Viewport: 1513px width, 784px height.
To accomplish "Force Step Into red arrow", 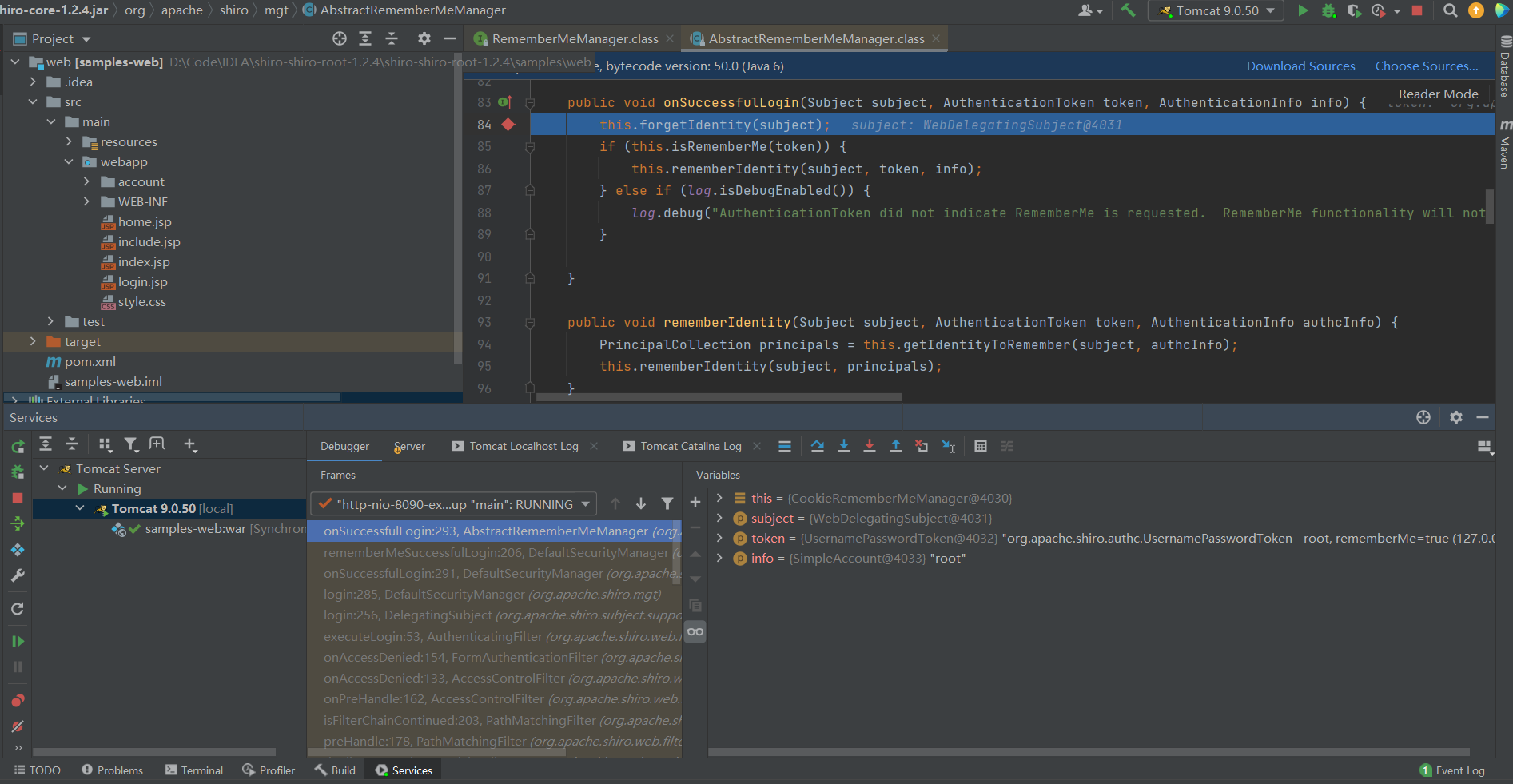I will [x=870, y=446].
